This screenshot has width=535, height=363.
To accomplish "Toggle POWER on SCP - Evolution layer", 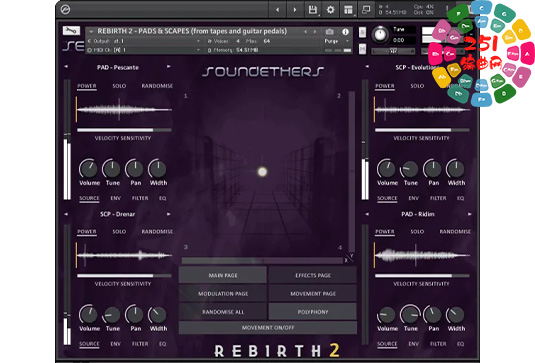I will click(x=385, y=86).
